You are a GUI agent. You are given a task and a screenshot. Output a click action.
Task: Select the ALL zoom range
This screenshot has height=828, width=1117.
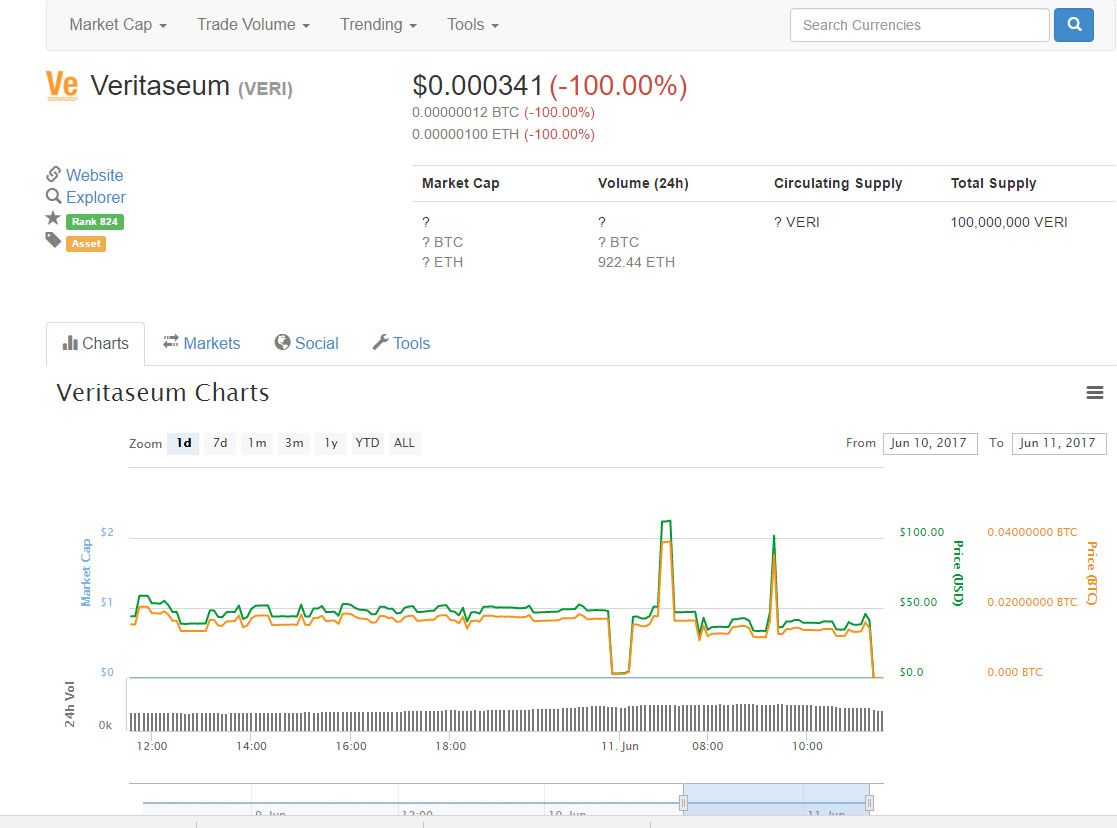(405, 443)
